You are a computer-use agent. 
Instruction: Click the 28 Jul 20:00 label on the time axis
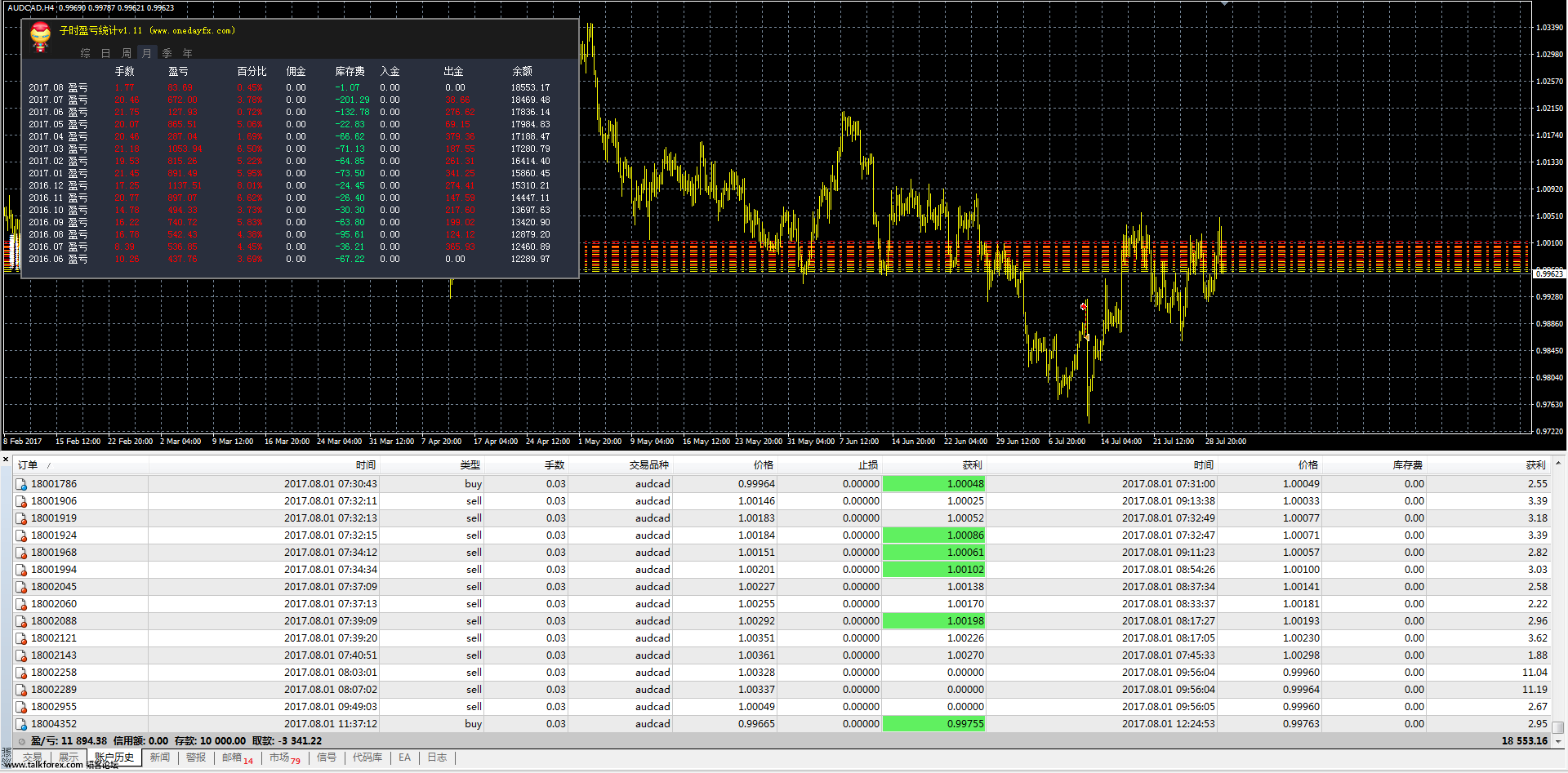pos(1226,442)
